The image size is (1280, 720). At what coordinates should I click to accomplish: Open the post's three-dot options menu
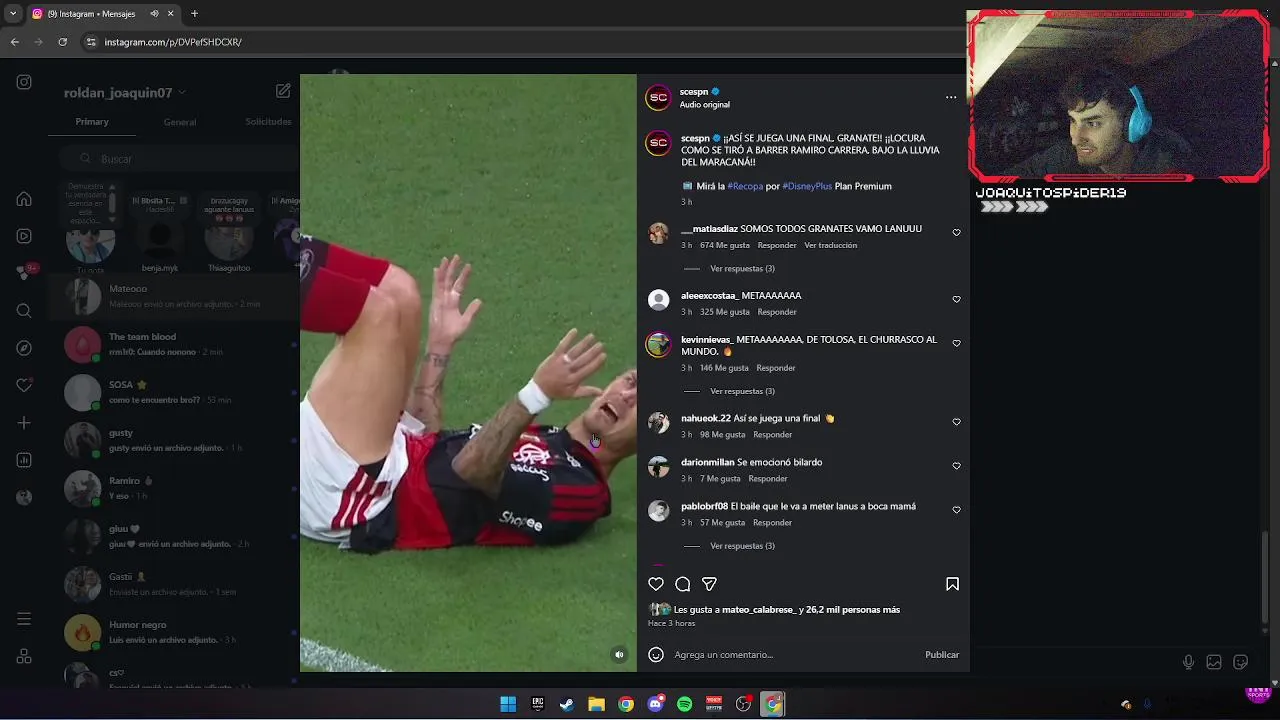[x=951, y=97]
